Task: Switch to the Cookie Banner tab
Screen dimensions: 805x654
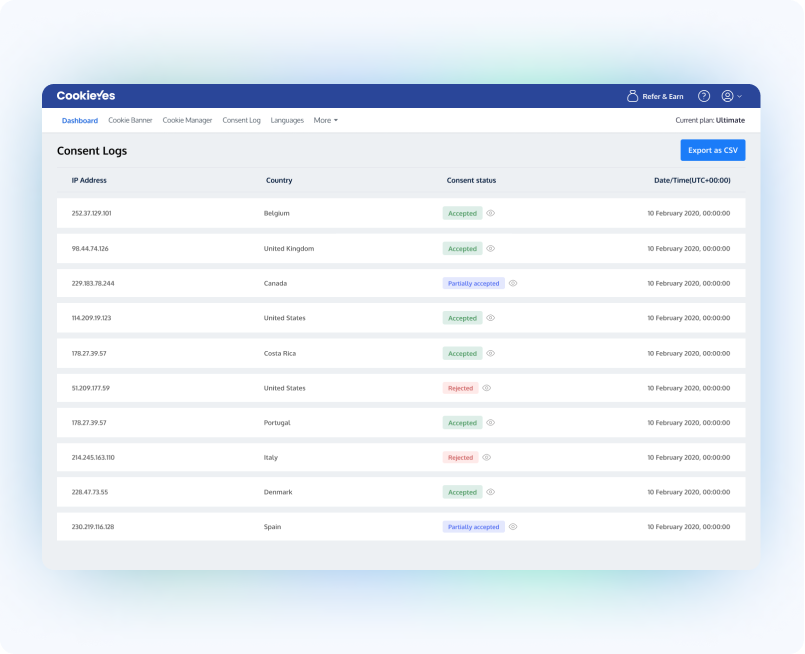Action: coord(130,120)
